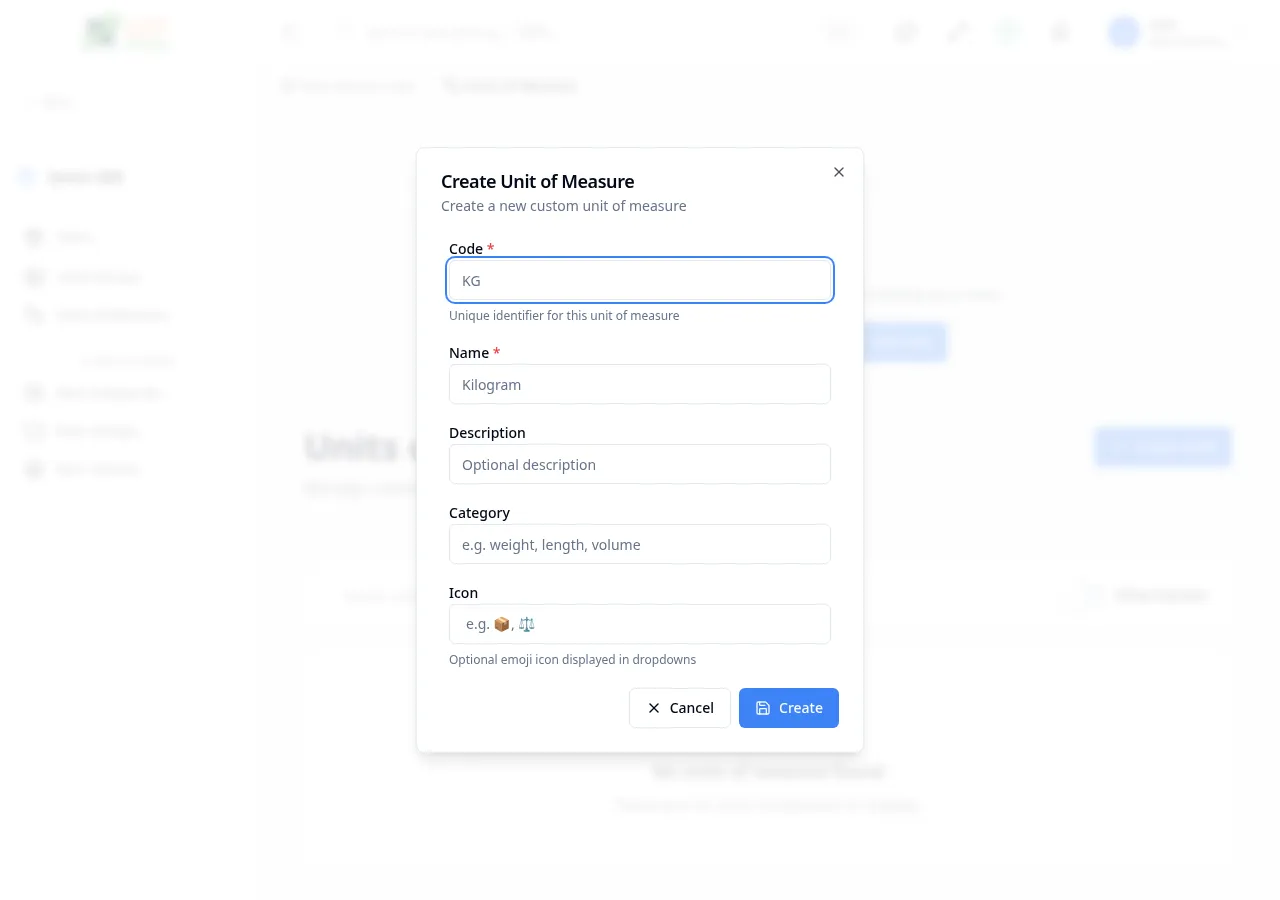The width and height of the screenshot is (1280, 900).
Task: Click the first breadcrumb item in the page header
Action: [x=348, y=86]
